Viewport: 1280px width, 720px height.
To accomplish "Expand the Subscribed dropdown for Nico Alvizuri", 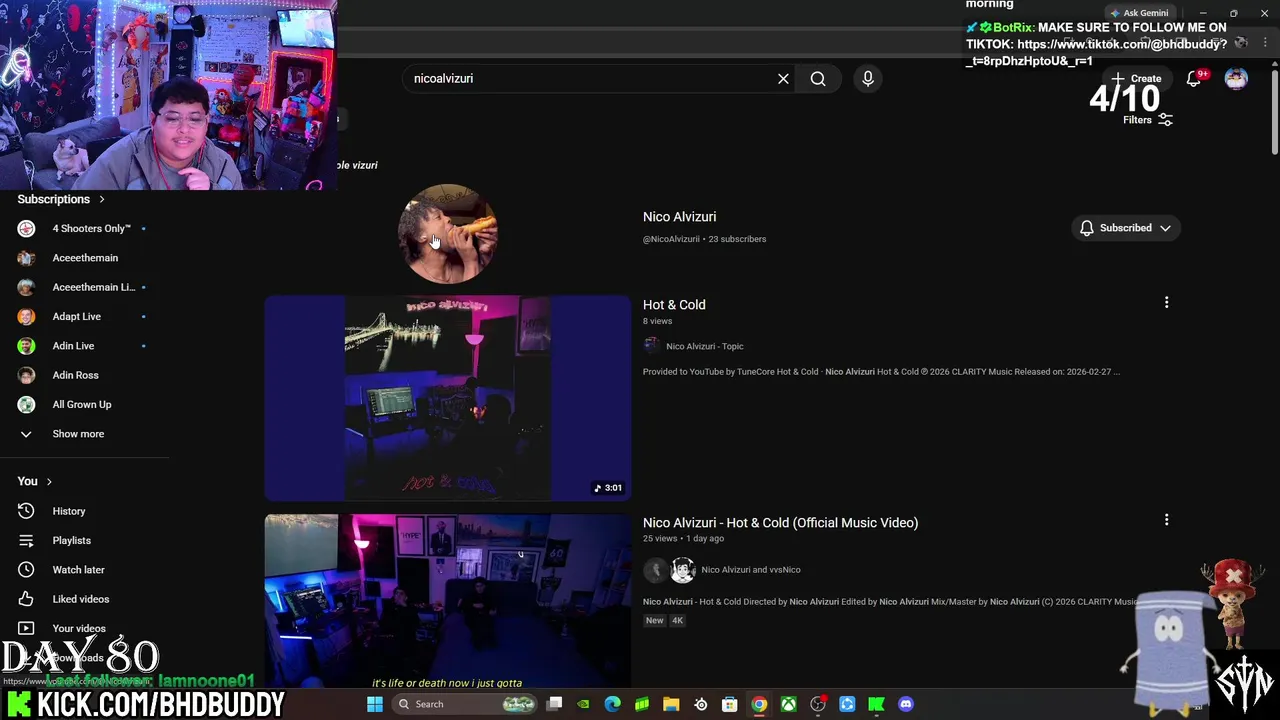I will (x=1126, y=228).
